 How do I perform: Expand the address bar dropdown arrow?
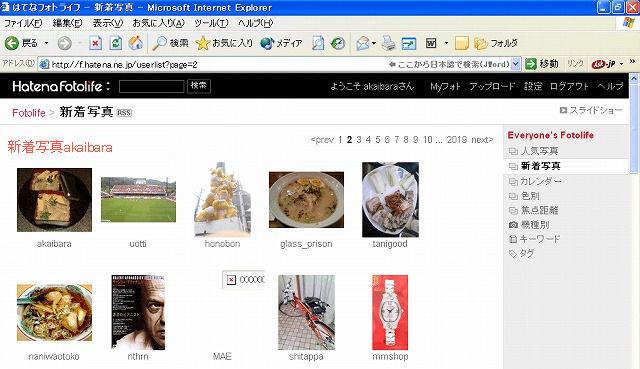tap(516, 64)
